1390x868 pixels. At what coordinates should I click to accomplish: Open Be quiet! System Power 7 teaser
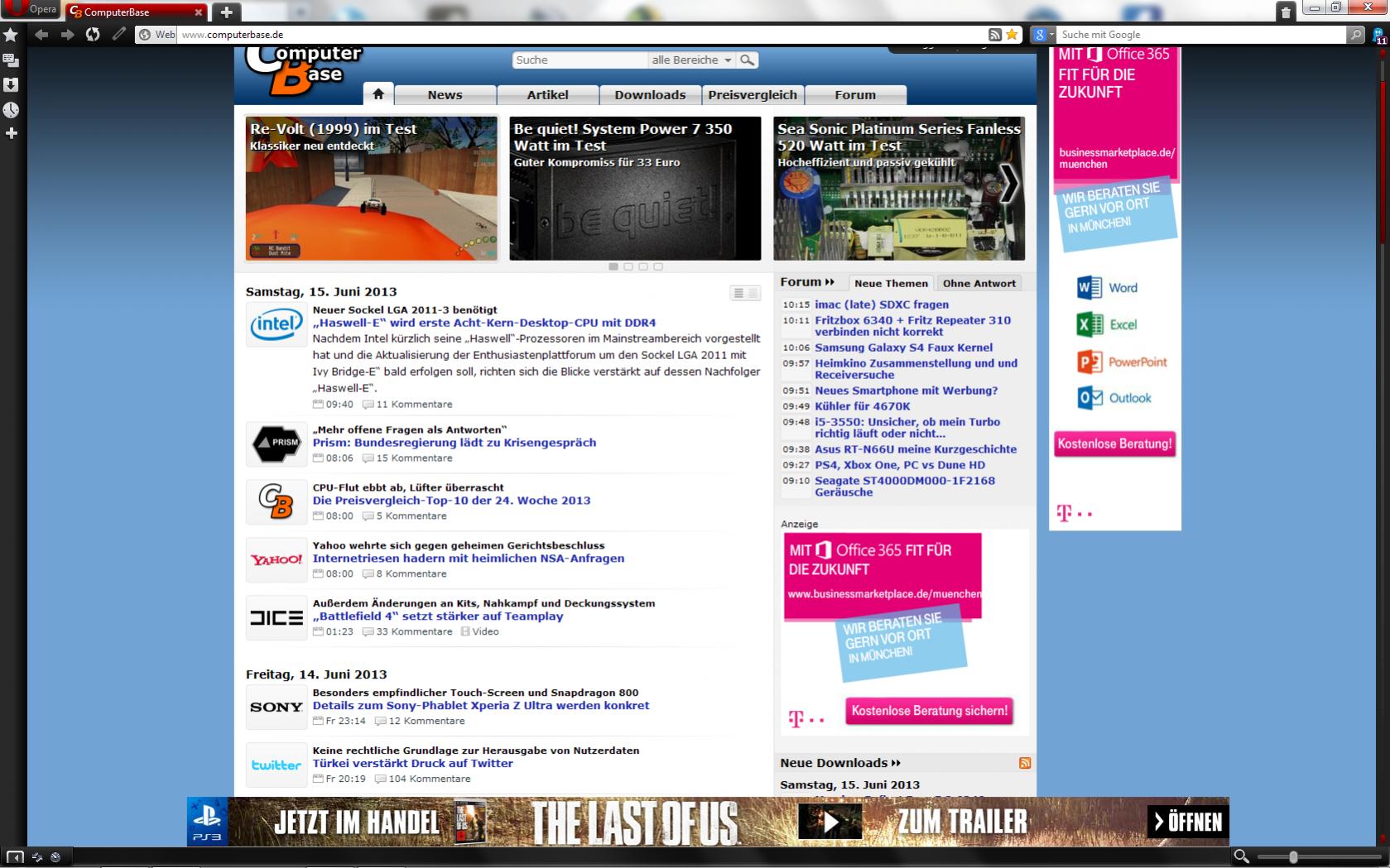tap(635, 189)
